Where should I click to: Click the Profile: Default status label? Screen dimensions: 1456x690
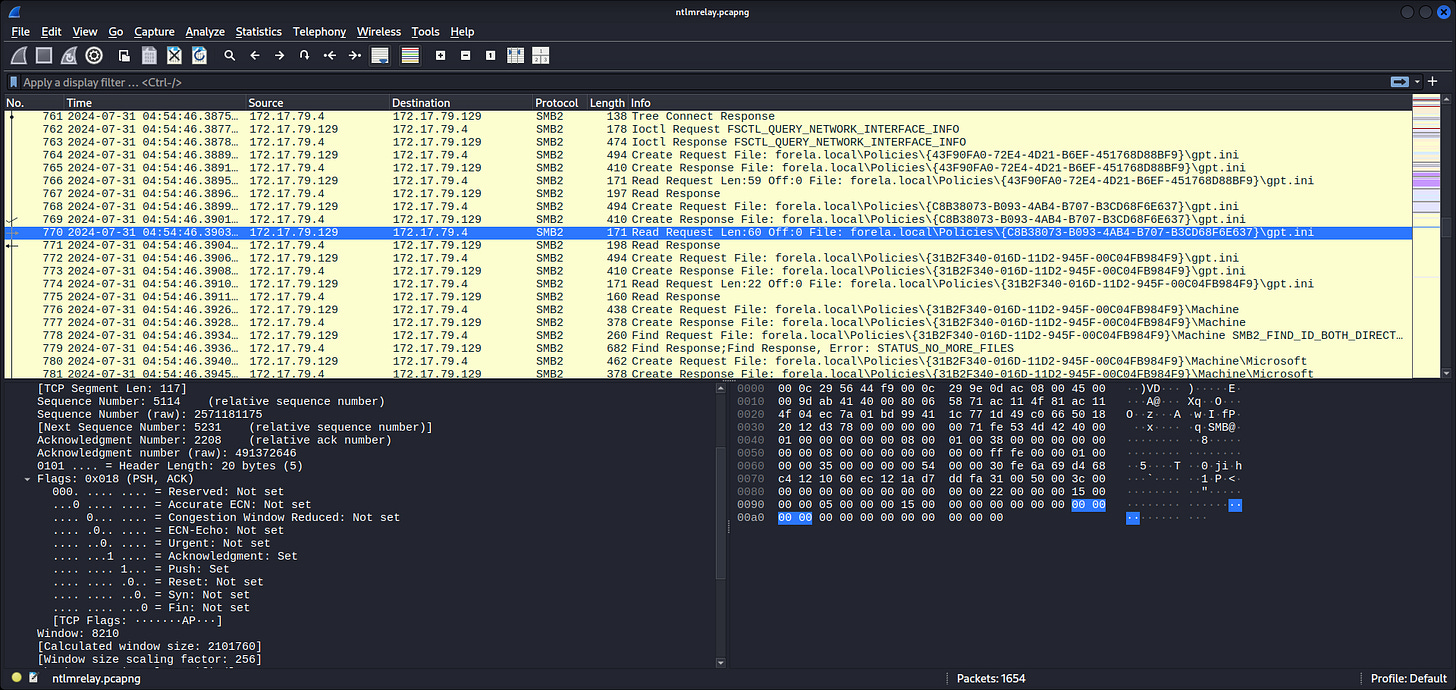1410,678
